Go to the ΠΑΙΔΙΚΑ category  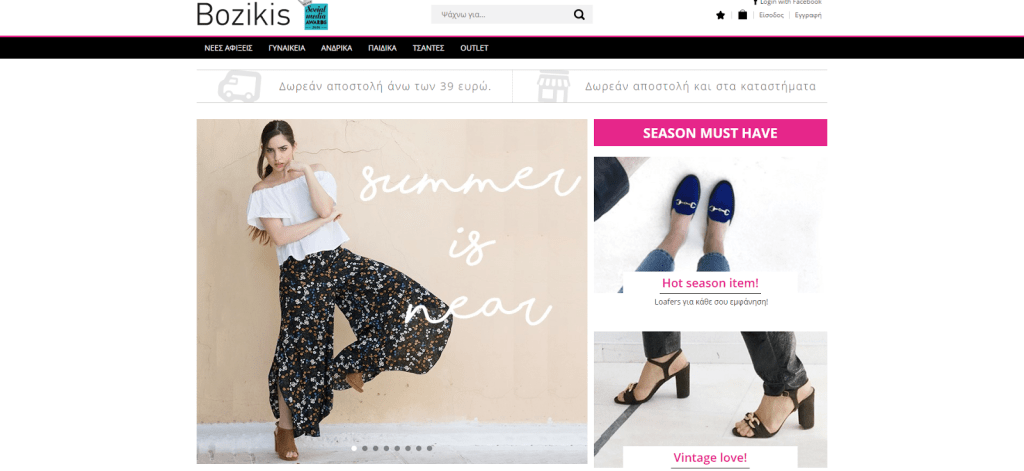(x=382, y=48)
